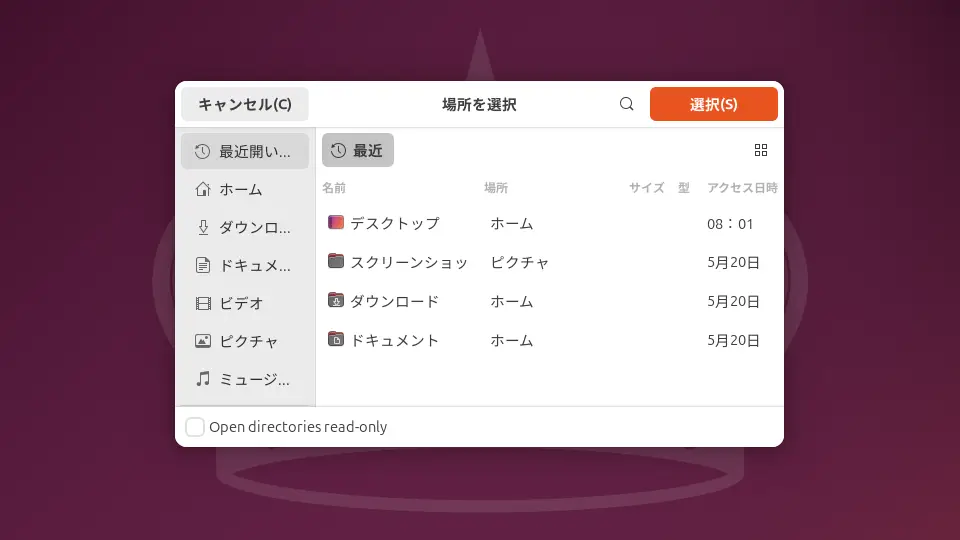Open the search magnifier icon
The width and height of the screenshot is (960, 540).
(626, 104)
